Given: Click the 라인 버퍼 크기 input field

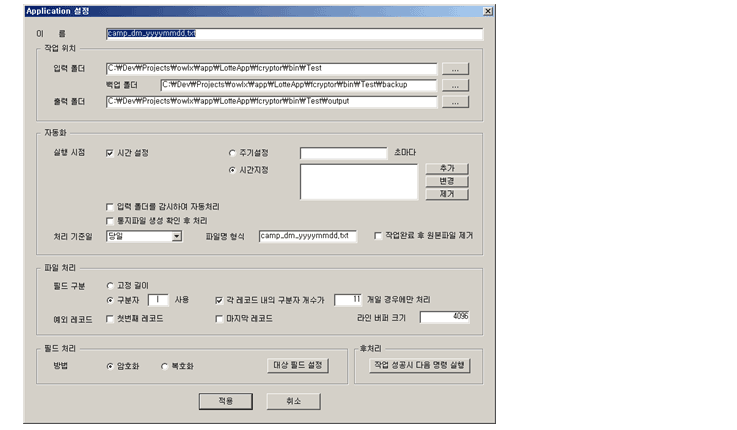Looking at the screenshot, I should [x=445, y=317].
